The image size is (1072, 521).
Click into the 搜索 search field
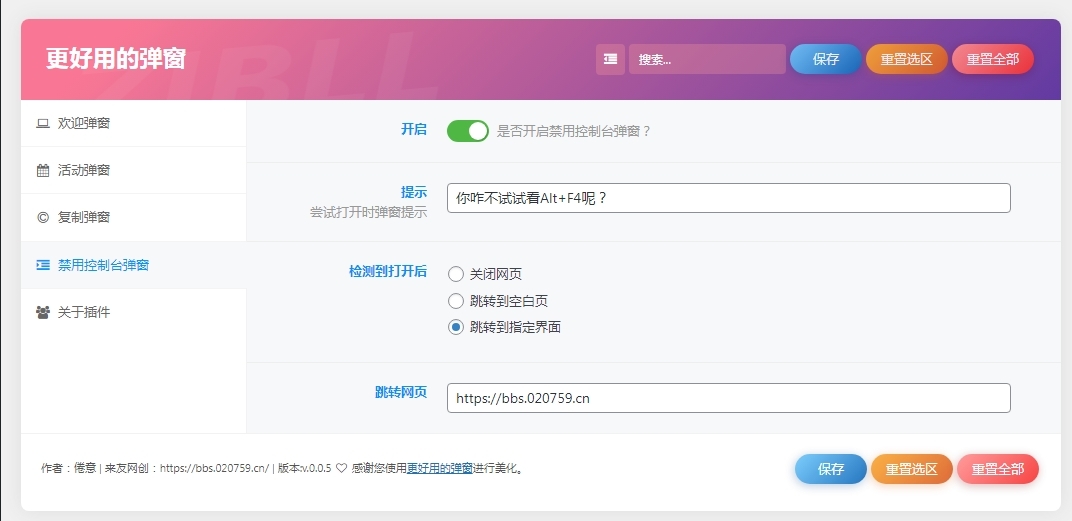(x=707, y=59)
